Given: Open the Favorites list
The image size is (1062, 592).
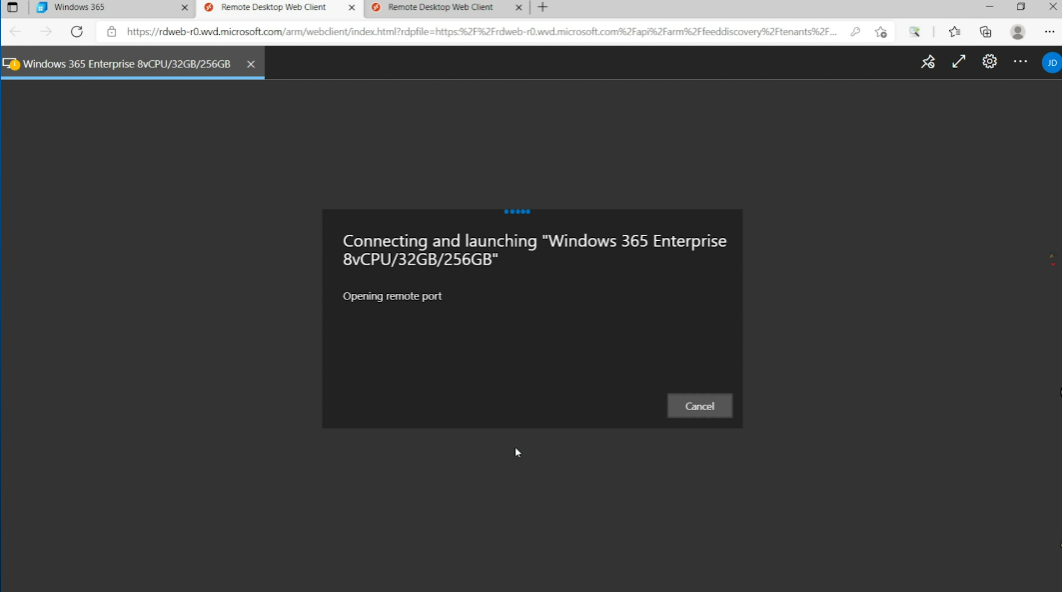Looking at the screenshot, I should pyautogui.click(x=954, y=32).
